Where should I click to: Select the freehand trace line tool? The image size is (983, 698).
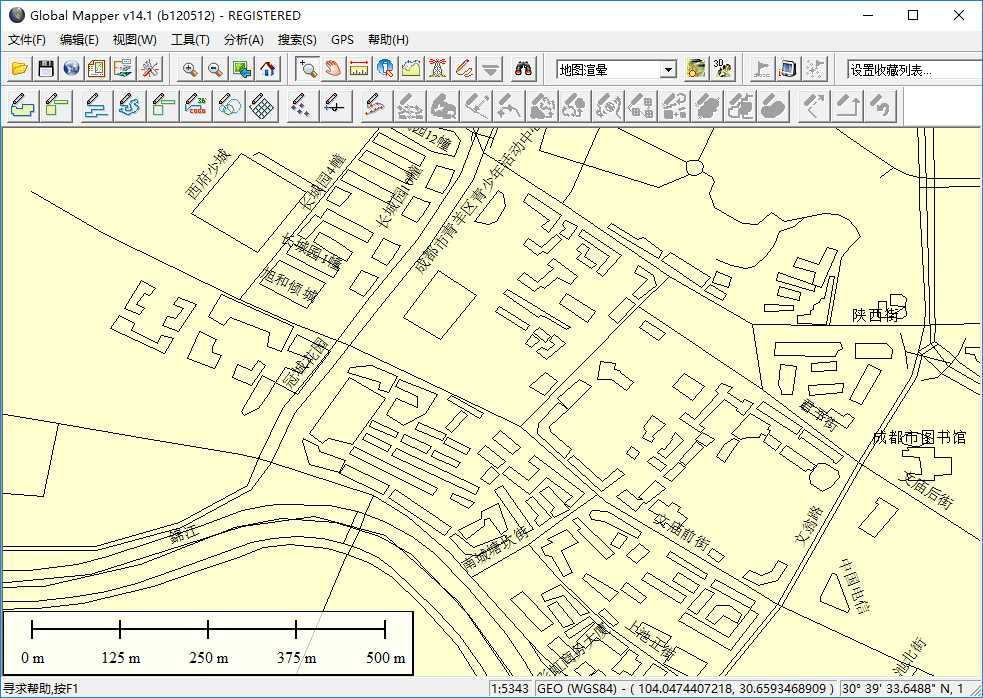[x=129, y=105]
